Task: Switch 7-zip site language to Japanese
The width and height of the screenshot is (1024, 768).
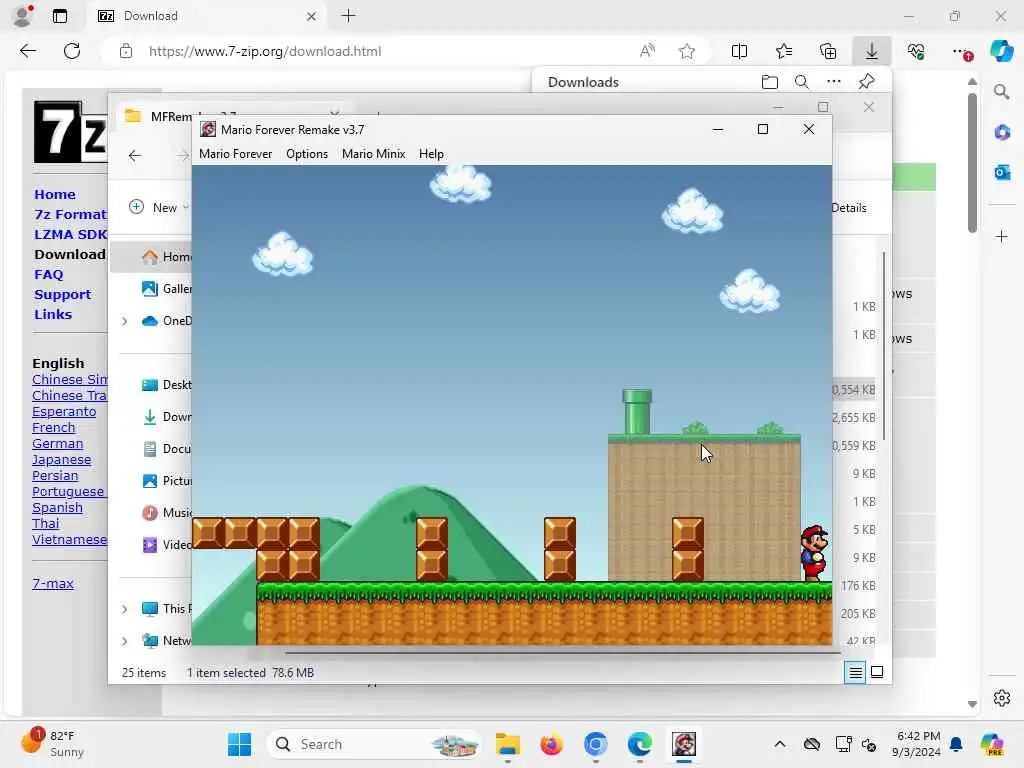Action: (61, 460)
